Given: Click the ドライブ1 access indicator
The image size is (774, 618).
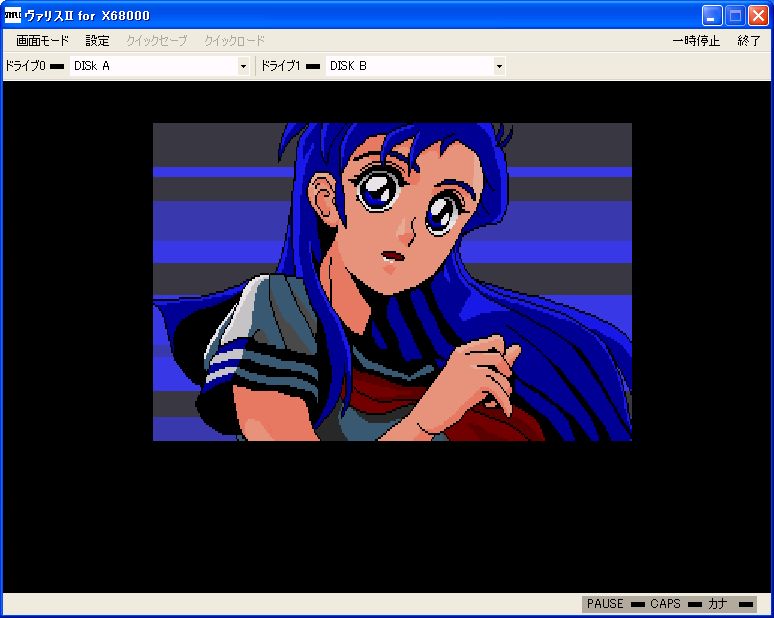Looking at the screenshot, I should (x=313, y=67).
